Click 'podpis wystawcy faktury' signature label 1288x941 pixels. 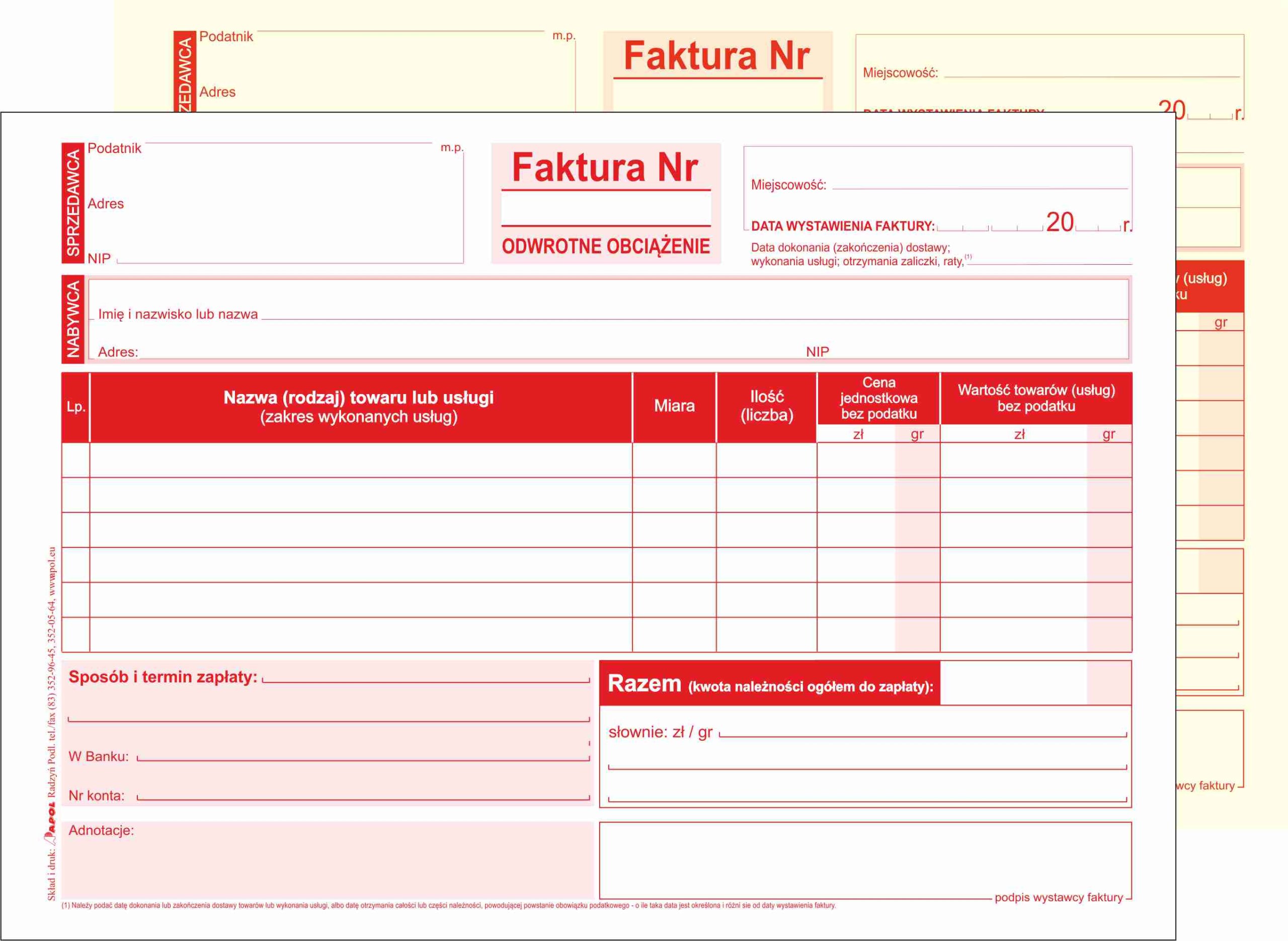click(1059, 897)
